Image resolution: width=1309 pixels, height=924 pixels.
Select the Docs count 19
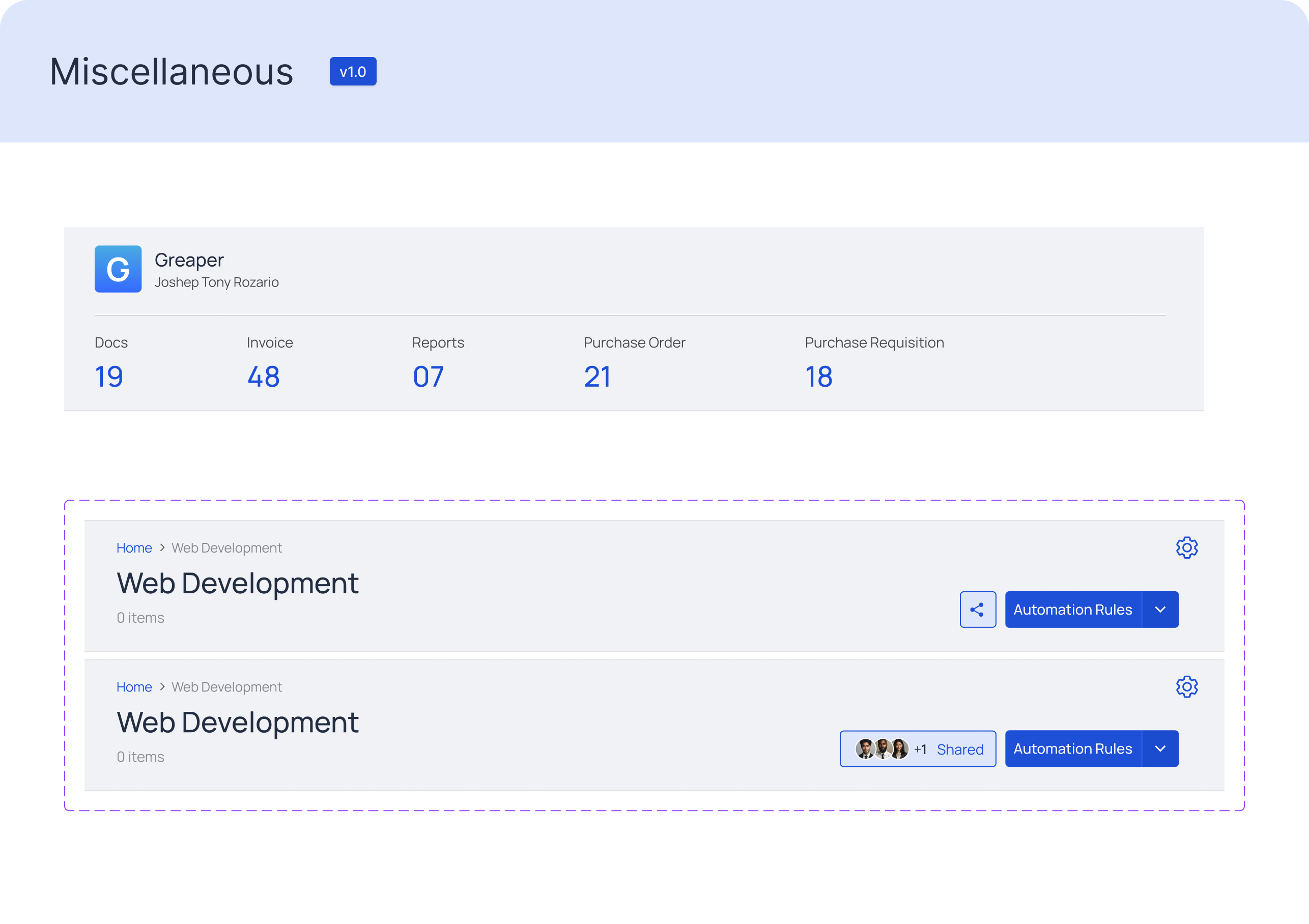(109, 377)
